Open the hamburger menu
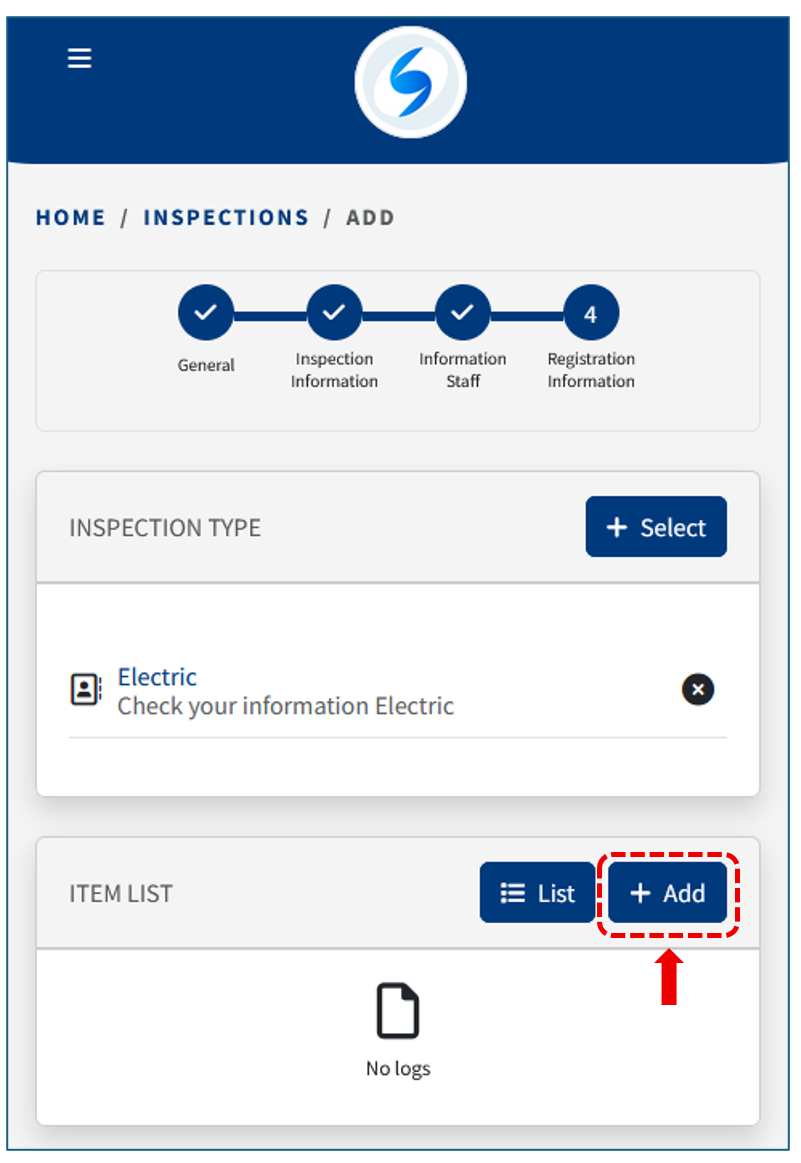This screenshot has width=801, height=1163. 80,58
